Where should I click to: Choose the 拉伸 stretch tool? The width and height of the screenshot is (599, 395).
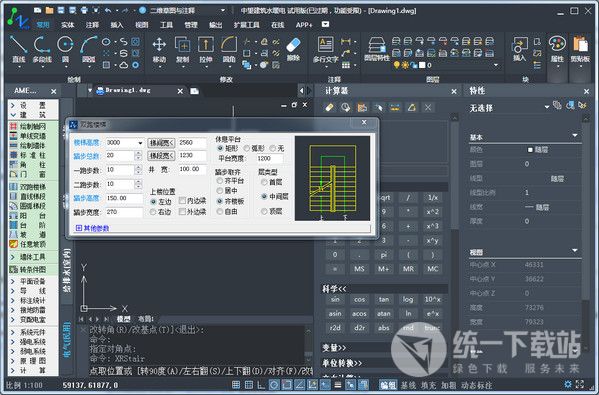[x=206, y=49]
